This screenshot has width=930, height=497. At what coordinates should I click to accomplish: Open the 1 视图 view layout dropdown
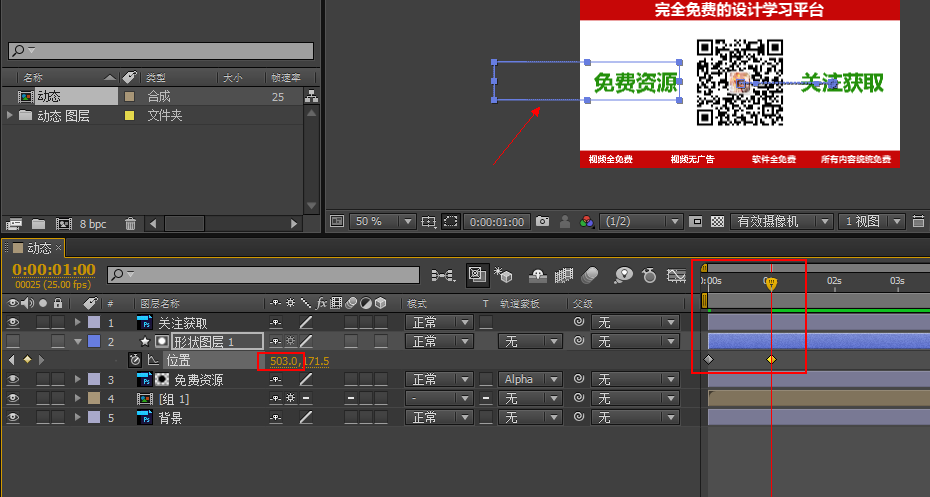click(x=871, y=222)
